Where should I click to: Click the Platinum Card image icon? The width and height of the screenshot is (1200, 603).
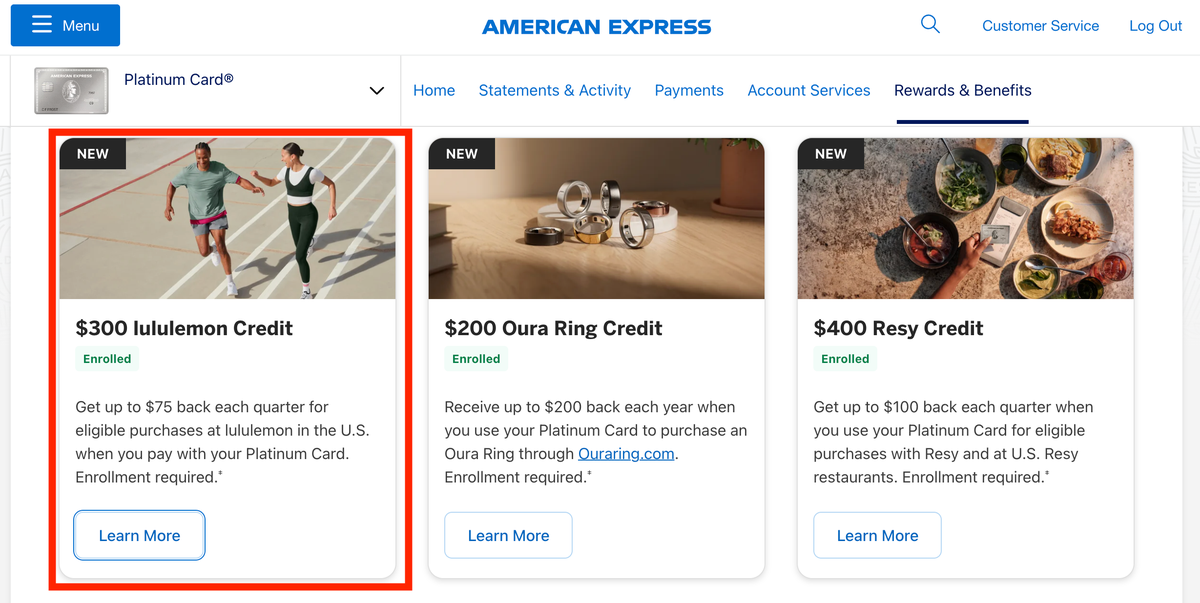coord(71,91)
